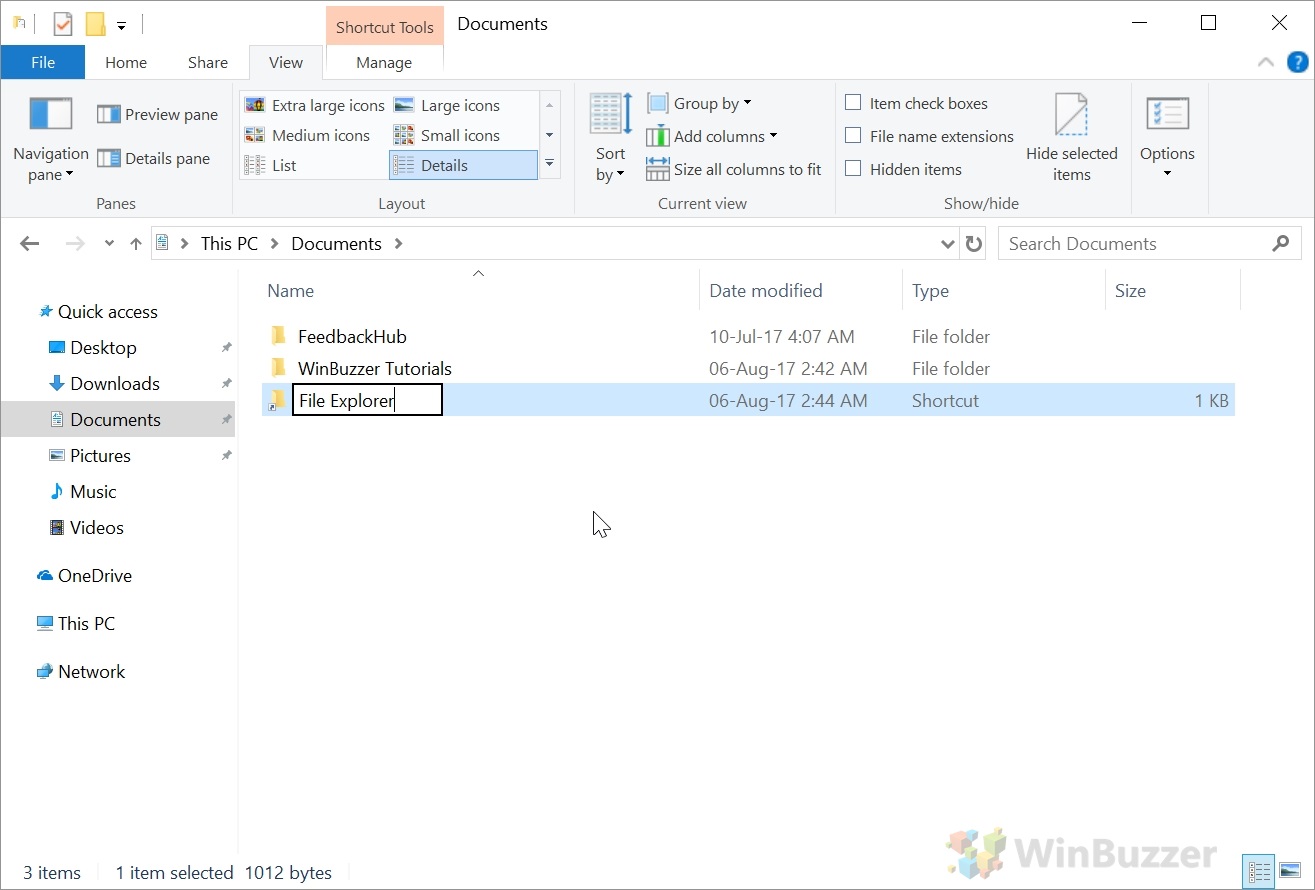
Task: Switch to the Home ribbon tab
Action: click(125, 62)
